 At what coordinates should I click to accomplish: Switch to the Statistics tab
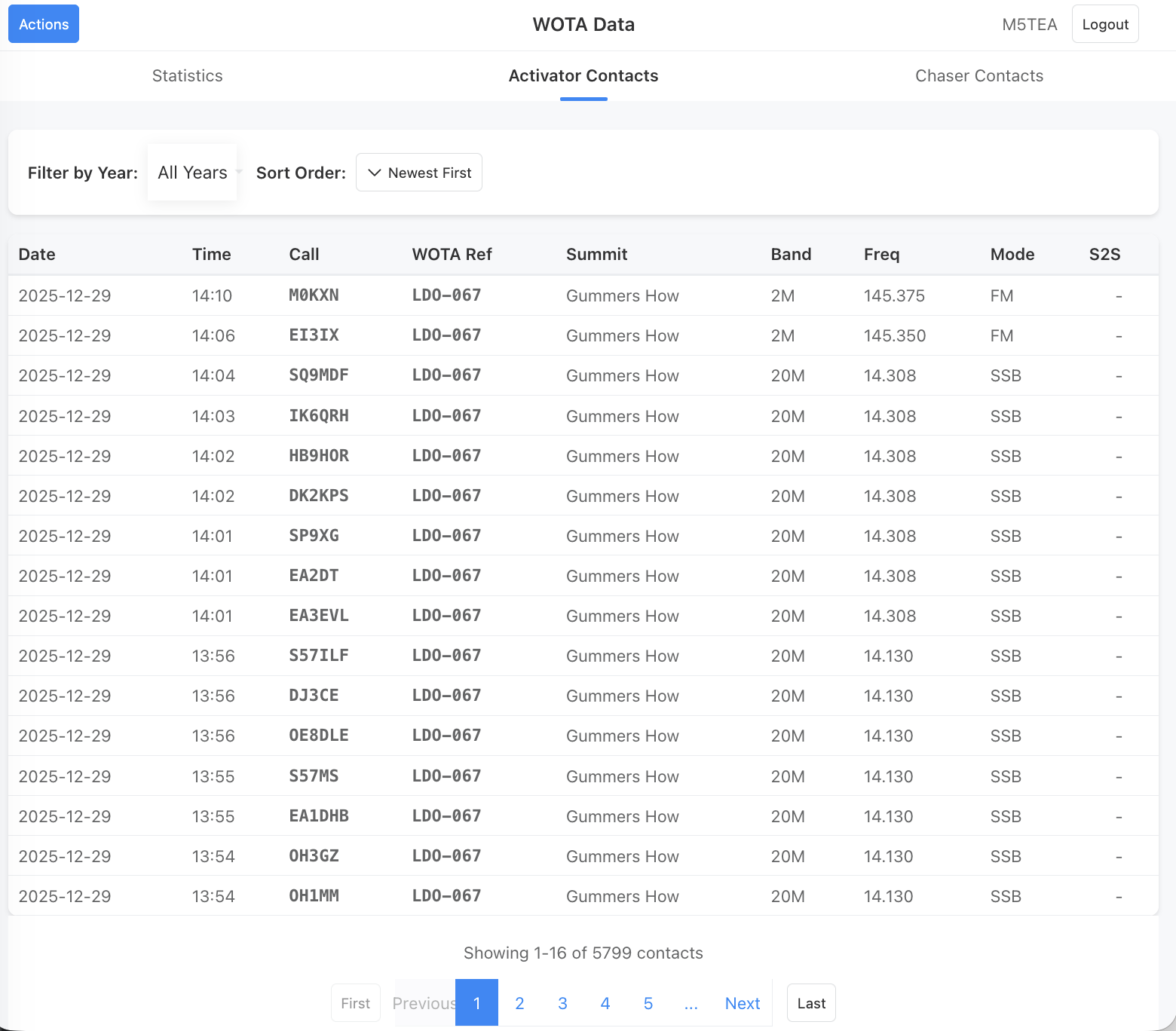[x=187, y=76]
